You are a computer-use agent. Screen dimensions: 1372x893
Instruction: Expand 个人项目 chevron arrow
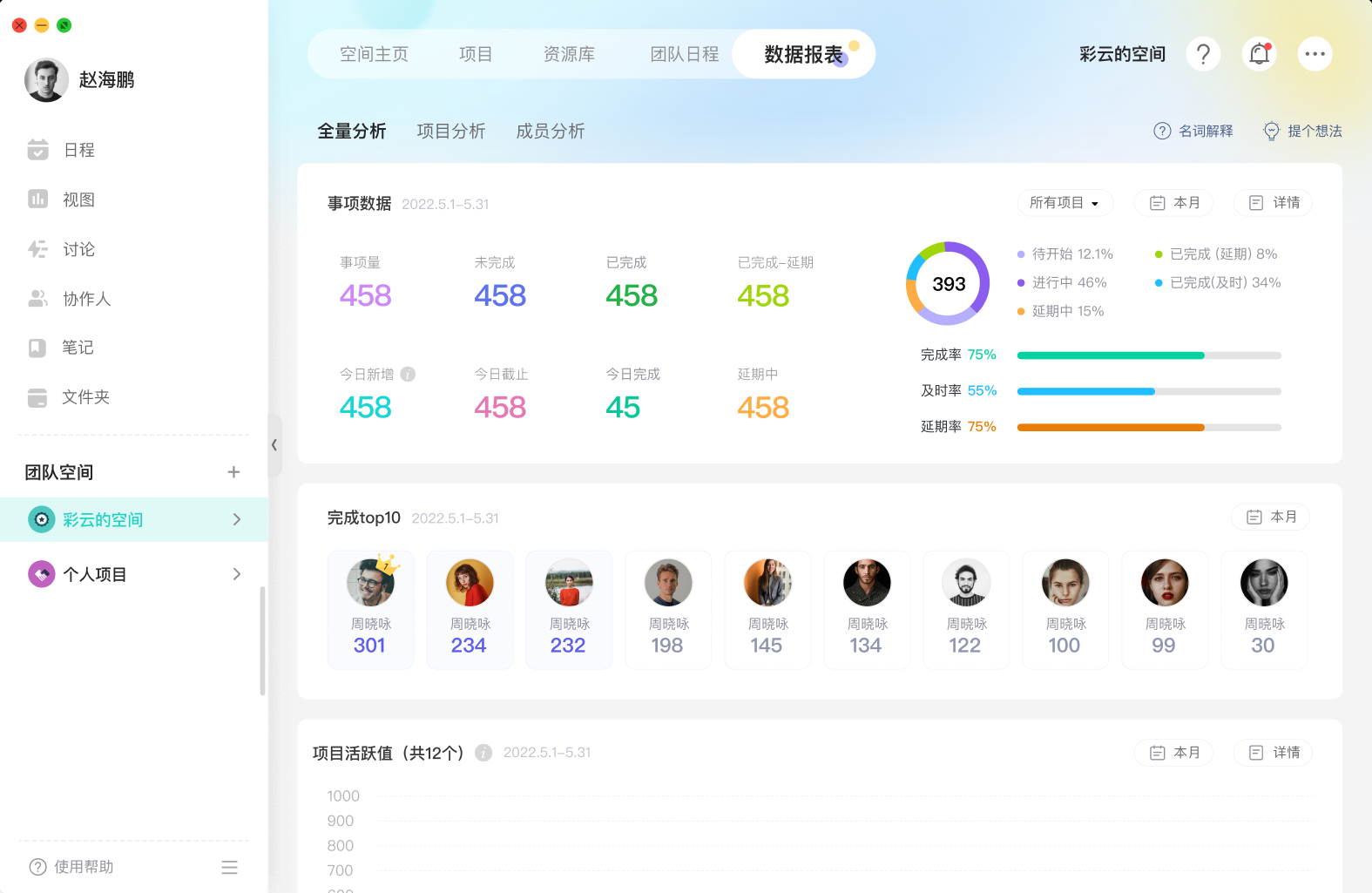pos(237,574)
